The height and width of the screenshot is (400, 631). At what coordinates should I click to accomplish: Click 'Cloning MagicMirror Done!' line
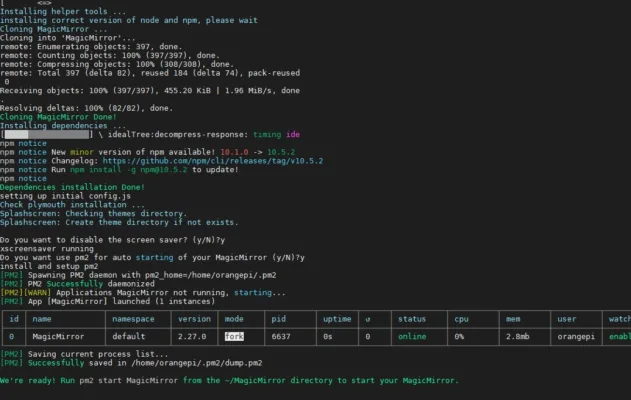click(58, 117)
